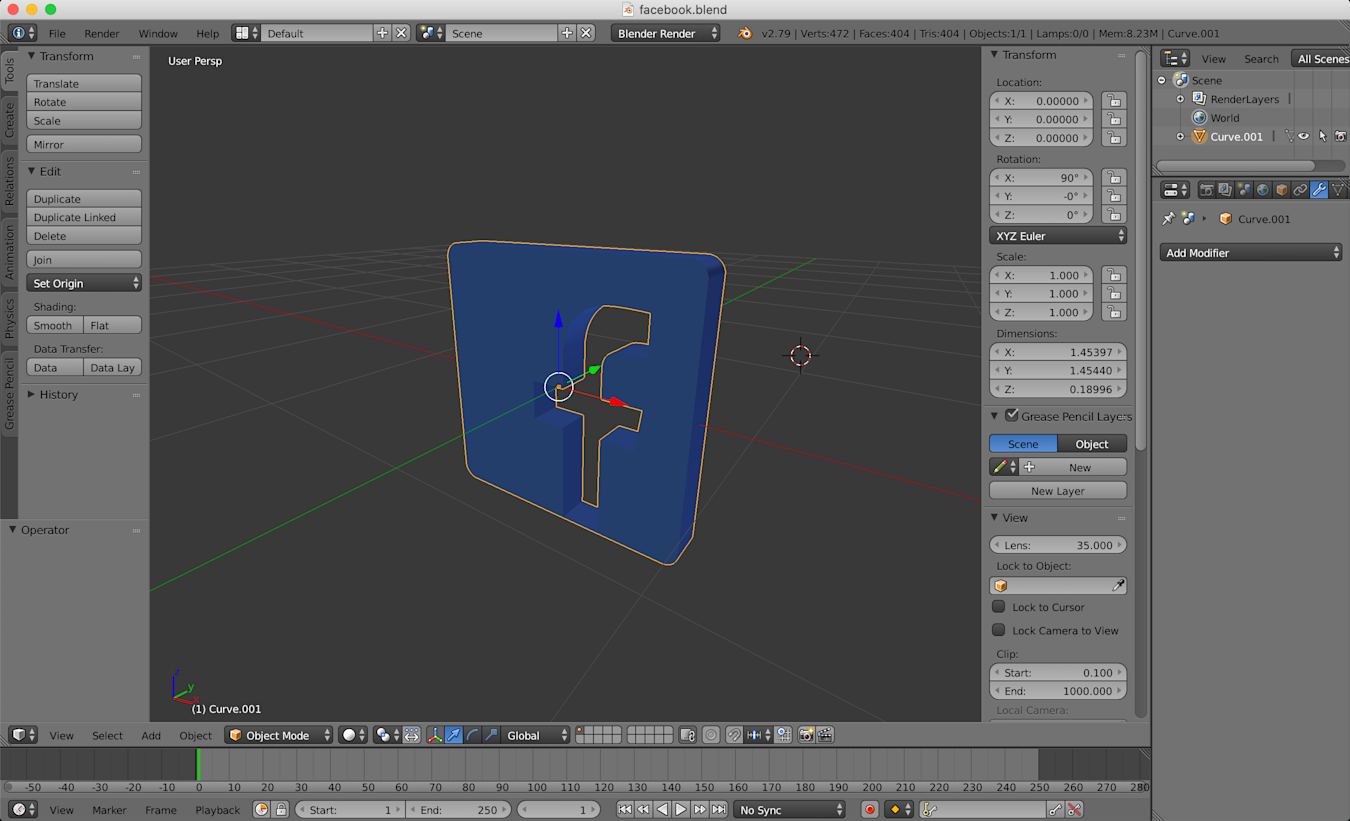Click the Add Modifier button
1350x821 pixels.
(1250, 252)
